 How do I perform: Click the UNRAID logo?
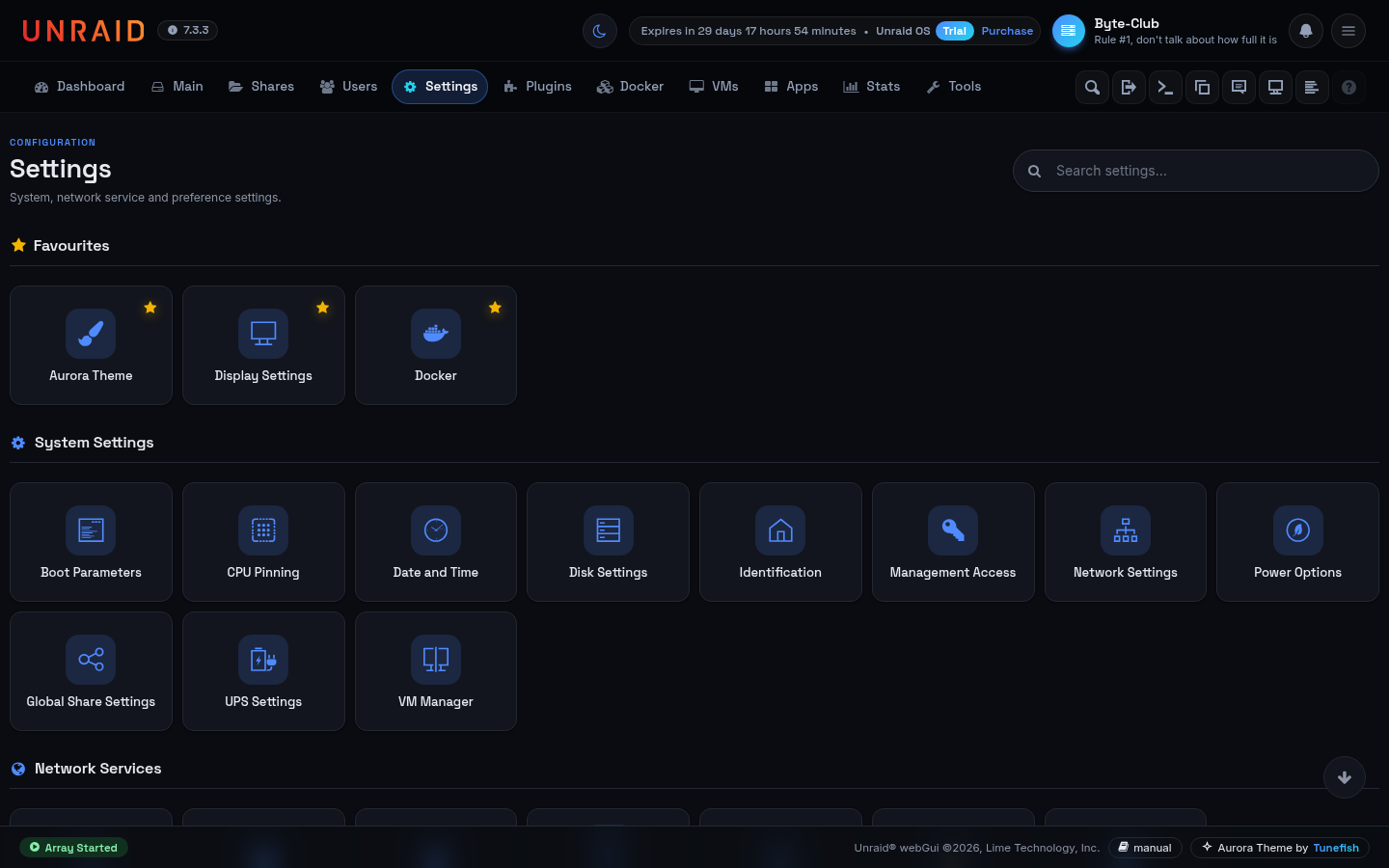tap(84, 31)
